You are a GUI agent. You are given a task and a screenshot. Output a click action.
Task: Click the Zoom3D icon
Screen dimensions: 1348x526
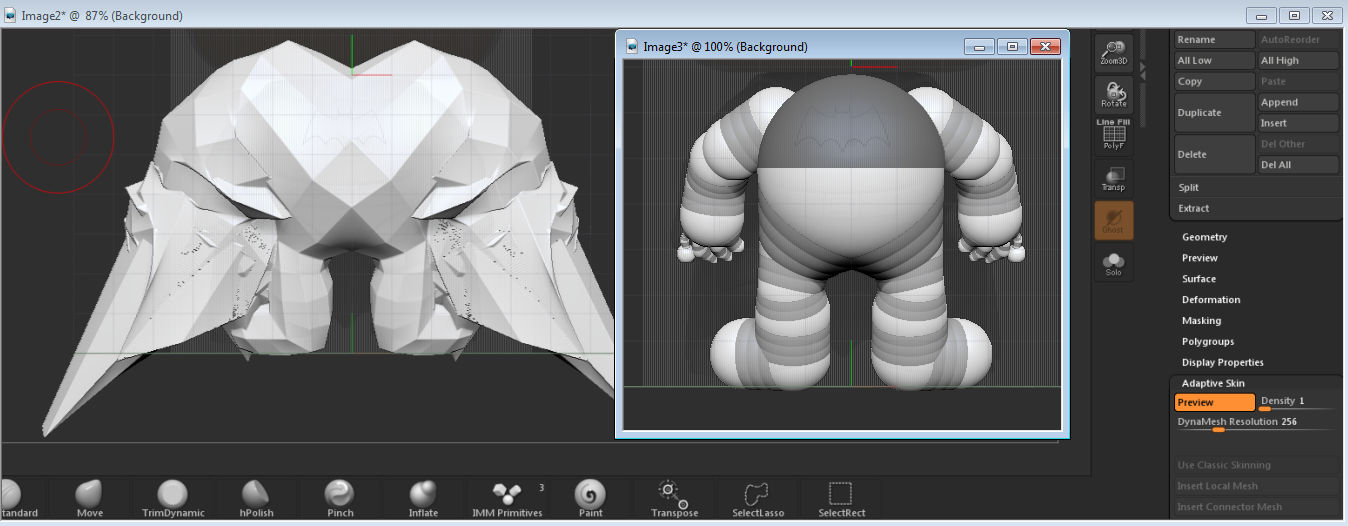pyautogui.click(x=1113, y=52)
